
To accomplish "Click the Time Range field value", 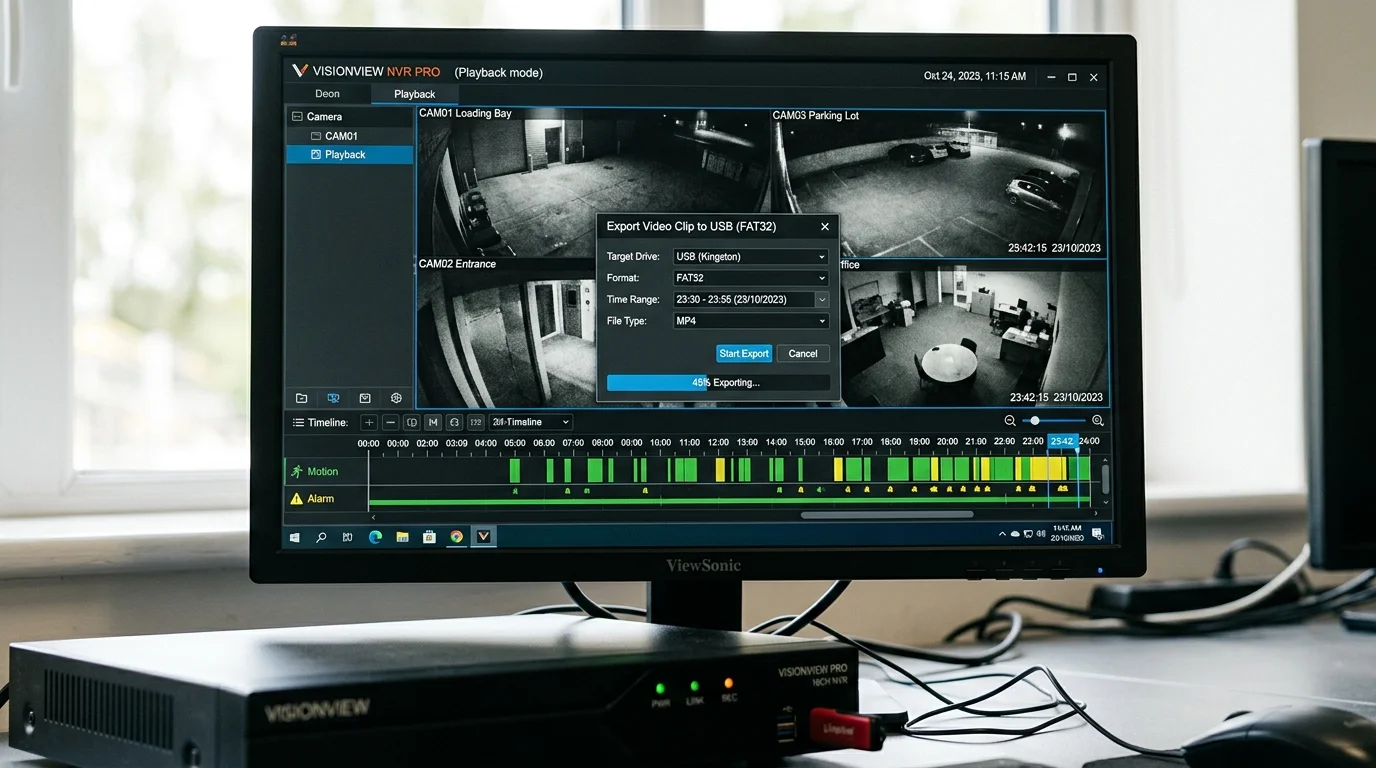I will 744,300.
